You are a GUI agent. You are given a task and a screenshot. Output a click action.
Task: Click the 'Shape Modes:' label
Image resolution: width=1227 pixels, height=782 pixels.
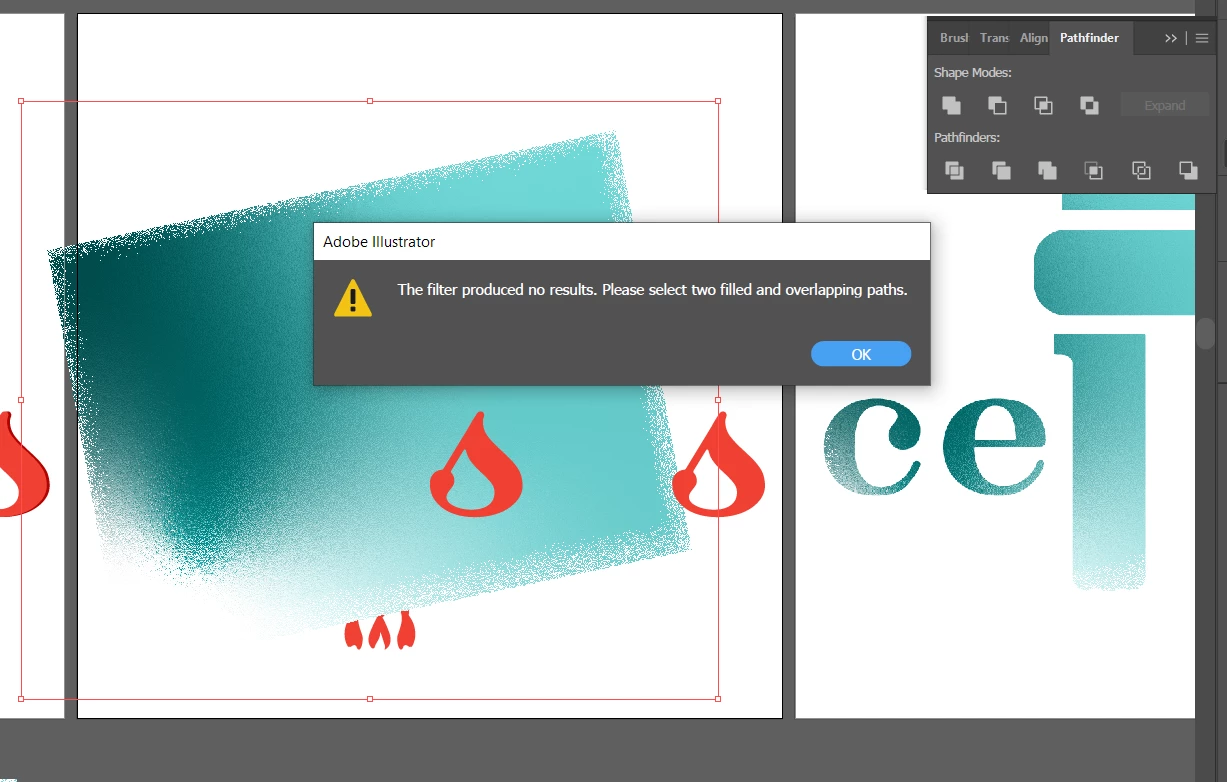[972, 73]
